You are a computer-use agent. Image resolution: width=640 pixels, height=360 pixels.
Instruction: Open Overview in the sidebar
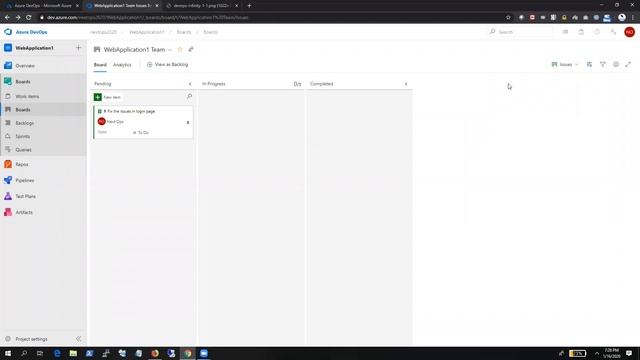click(x=25, y=66)
